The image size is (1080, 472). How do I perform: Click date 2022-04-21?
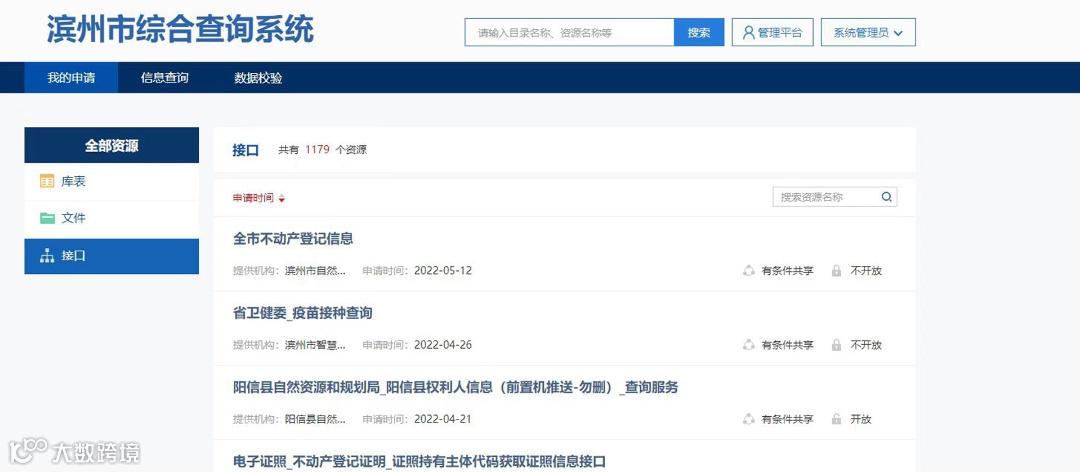pos(443,419)
